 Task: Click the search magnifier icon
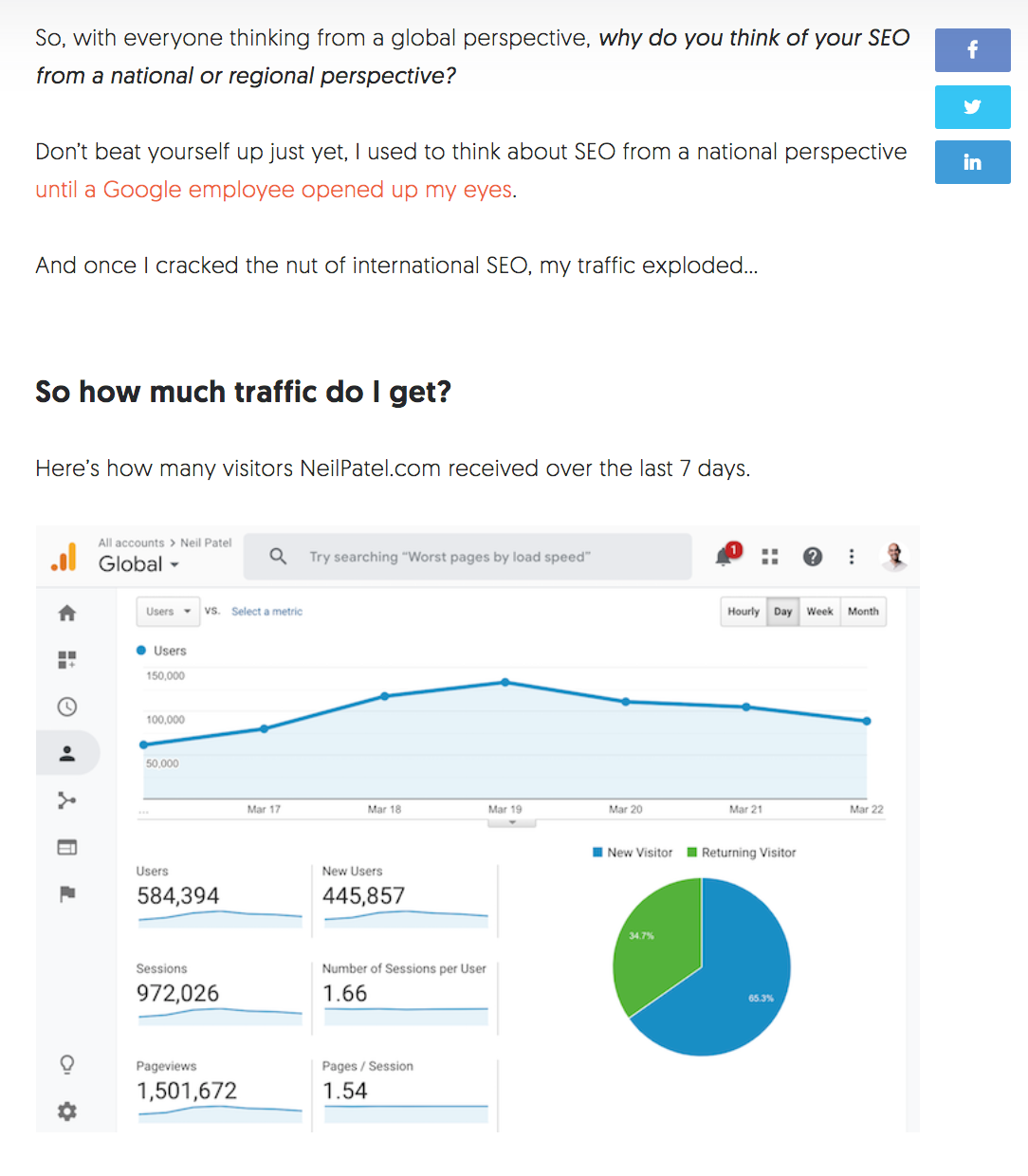278,556
